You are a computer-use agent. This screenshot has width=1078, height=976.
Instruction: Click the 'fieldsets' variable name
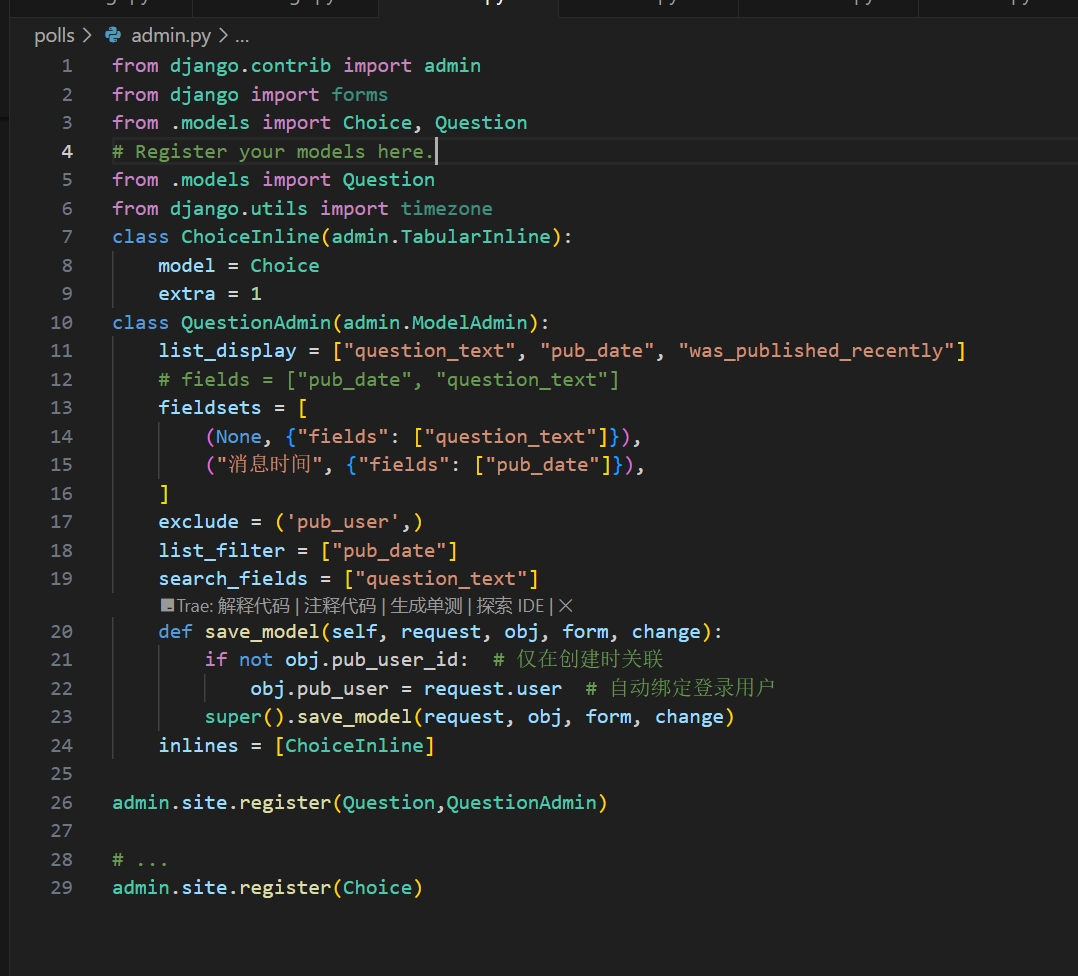pos(210,408)
